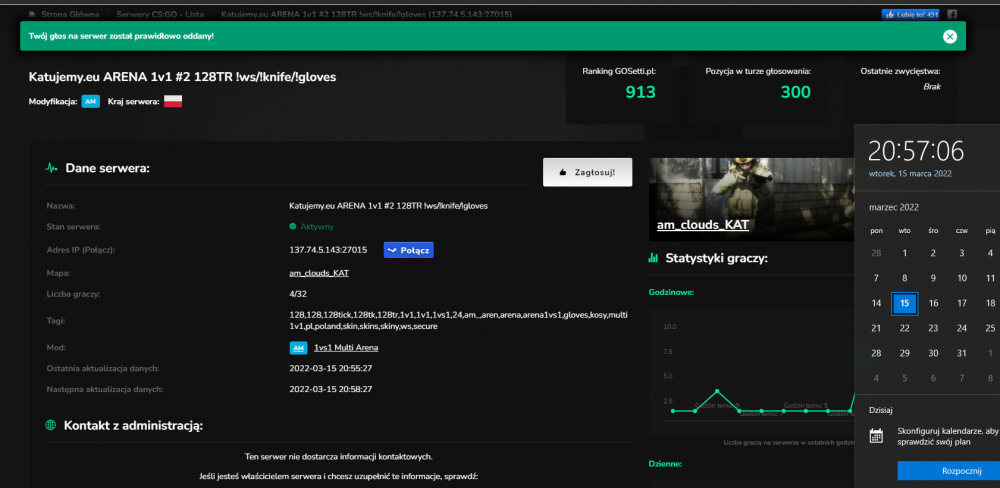Click the Facebook Lubię to! like button
The width and height of the screenshot is (1000, 488).
coord(911,14)
